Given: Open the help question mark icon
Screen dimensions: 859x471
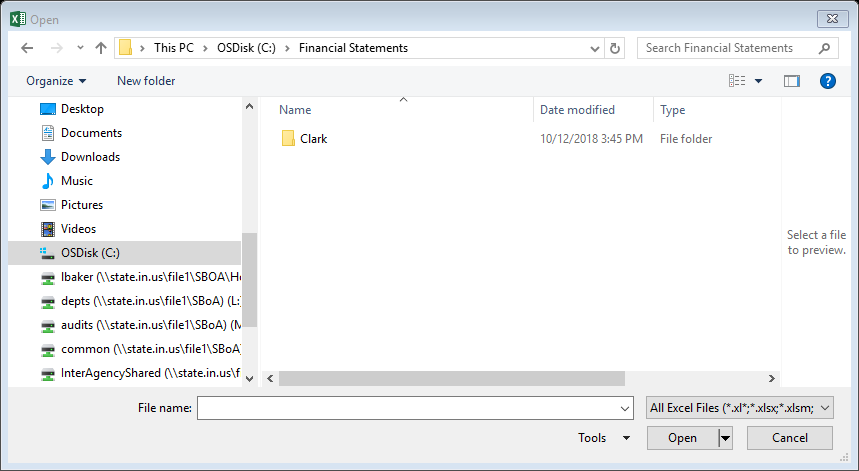Looking at the screenshot, I should point(828,81).
